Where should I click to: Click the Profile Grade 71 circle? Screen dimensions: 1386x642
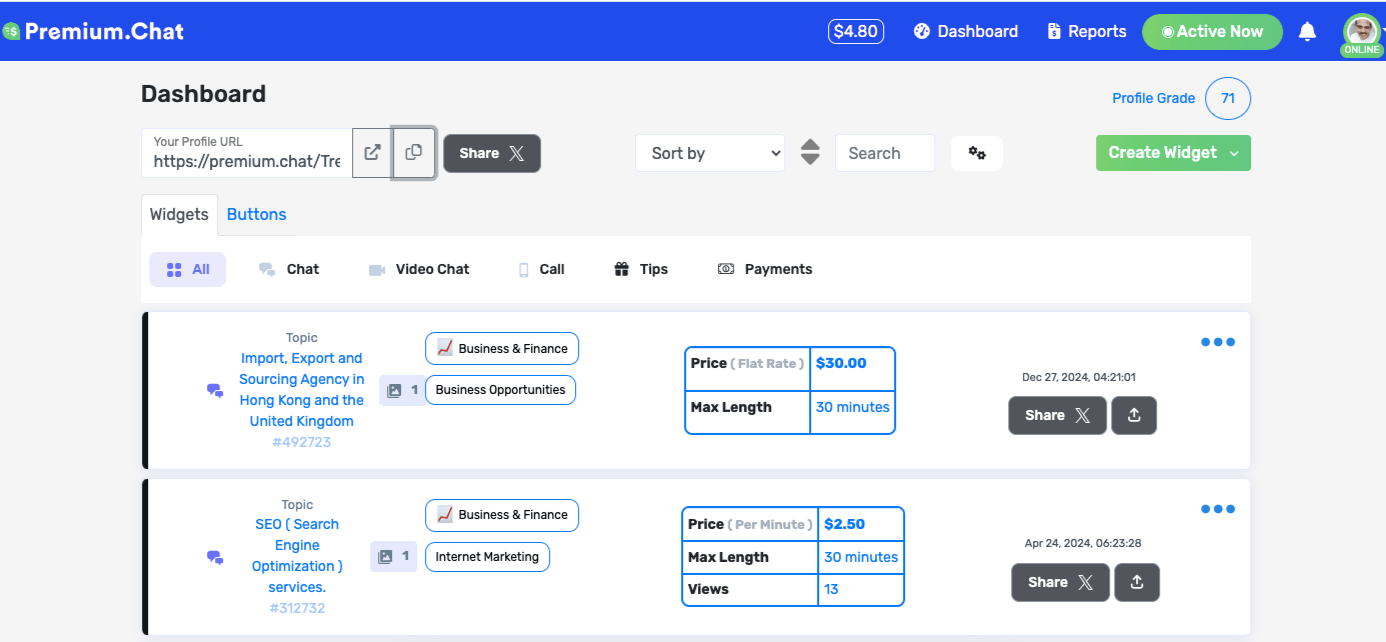tap(1228, 98)
